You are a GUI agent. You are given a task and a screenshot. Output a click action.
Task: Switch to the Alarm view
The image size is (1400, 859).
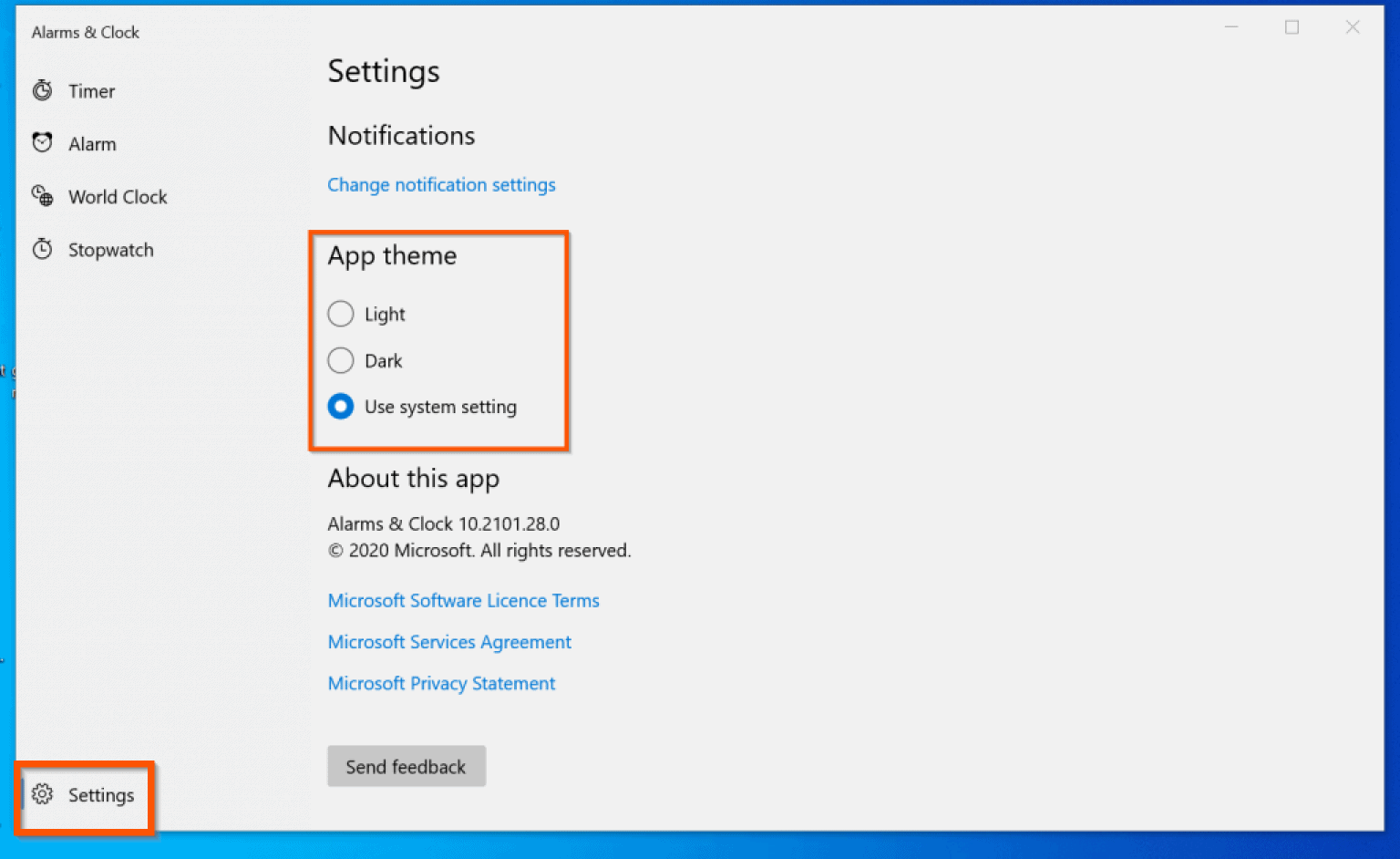pyautogui.click(x=92, y=142)
